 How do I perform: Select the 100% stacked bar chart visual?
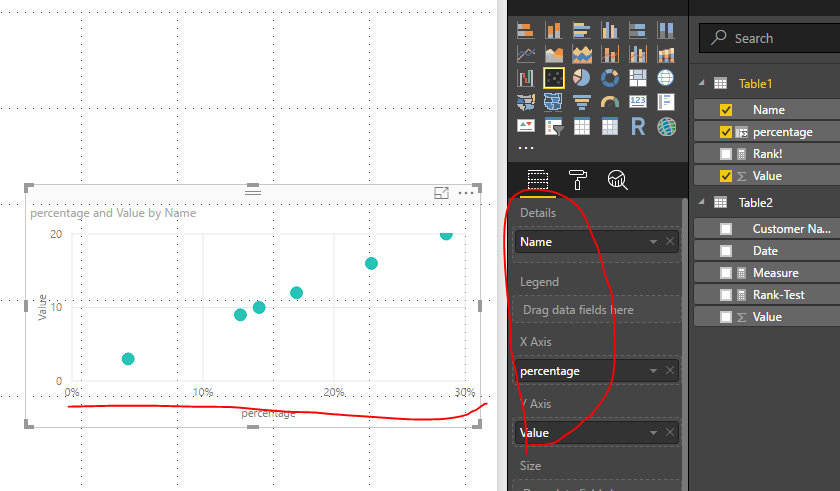[638, 31]
